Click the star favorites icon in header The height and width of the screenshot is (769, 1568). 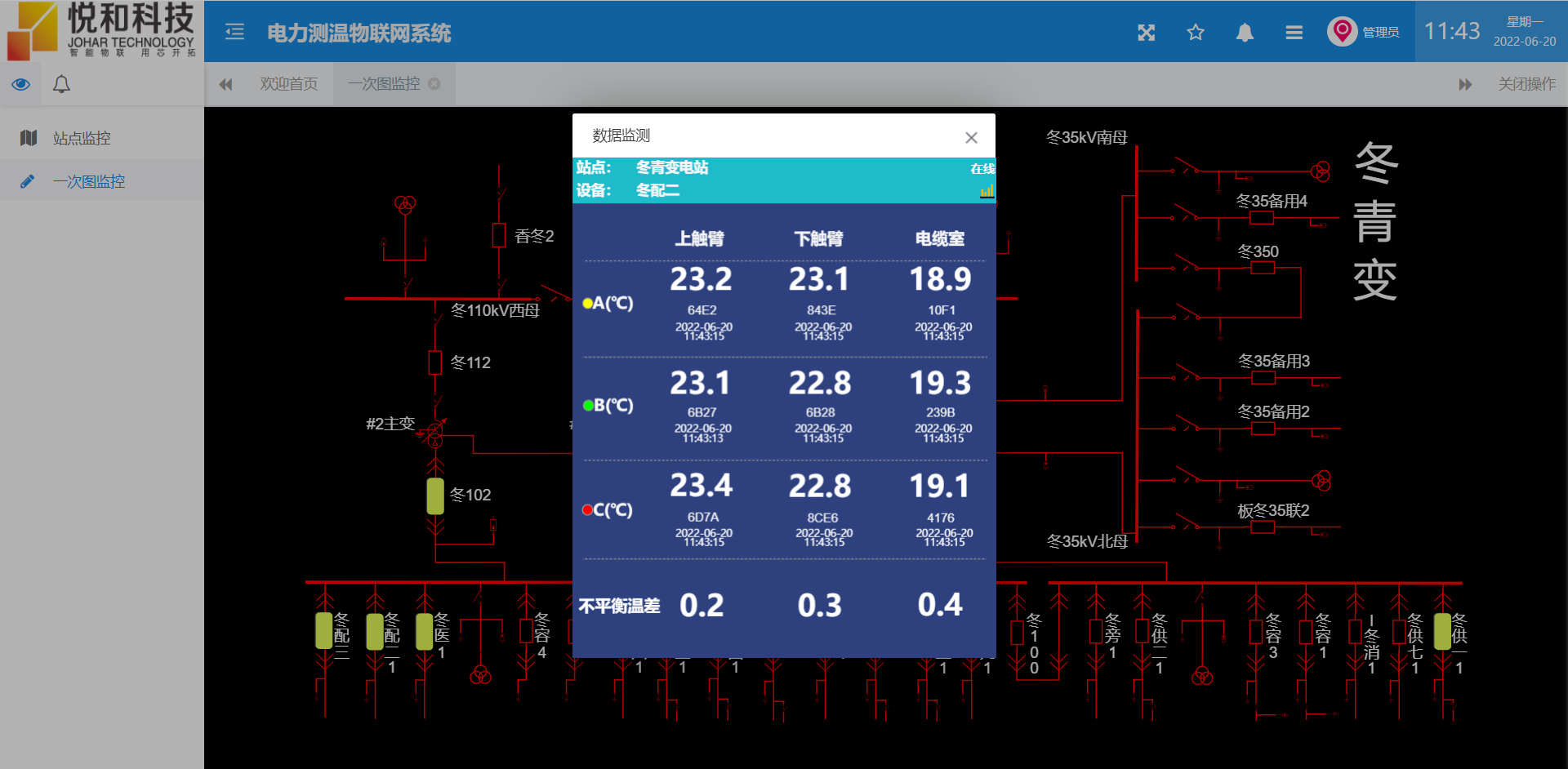coord(1196,33)
